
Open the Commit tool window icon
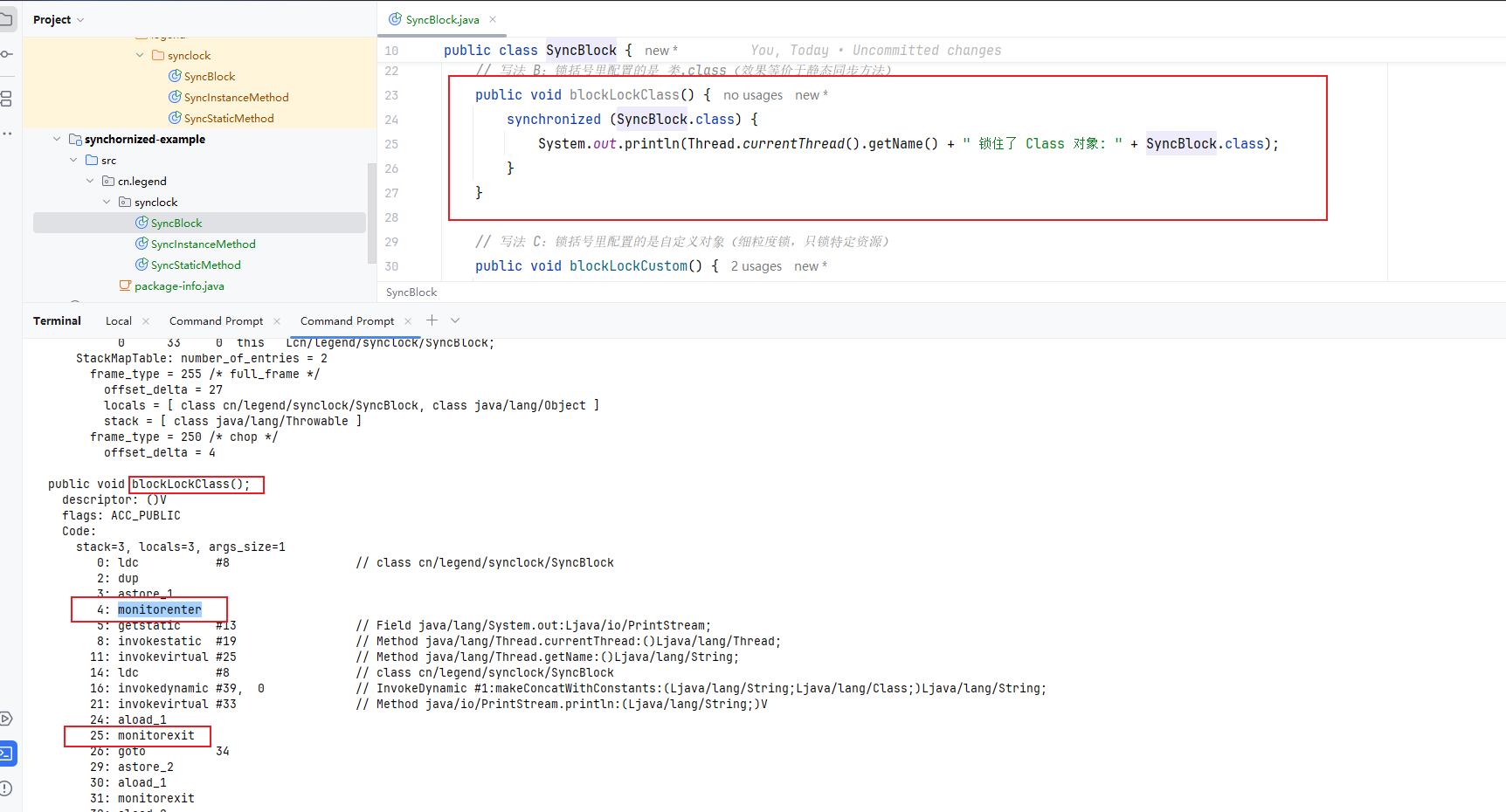(7, 54)
